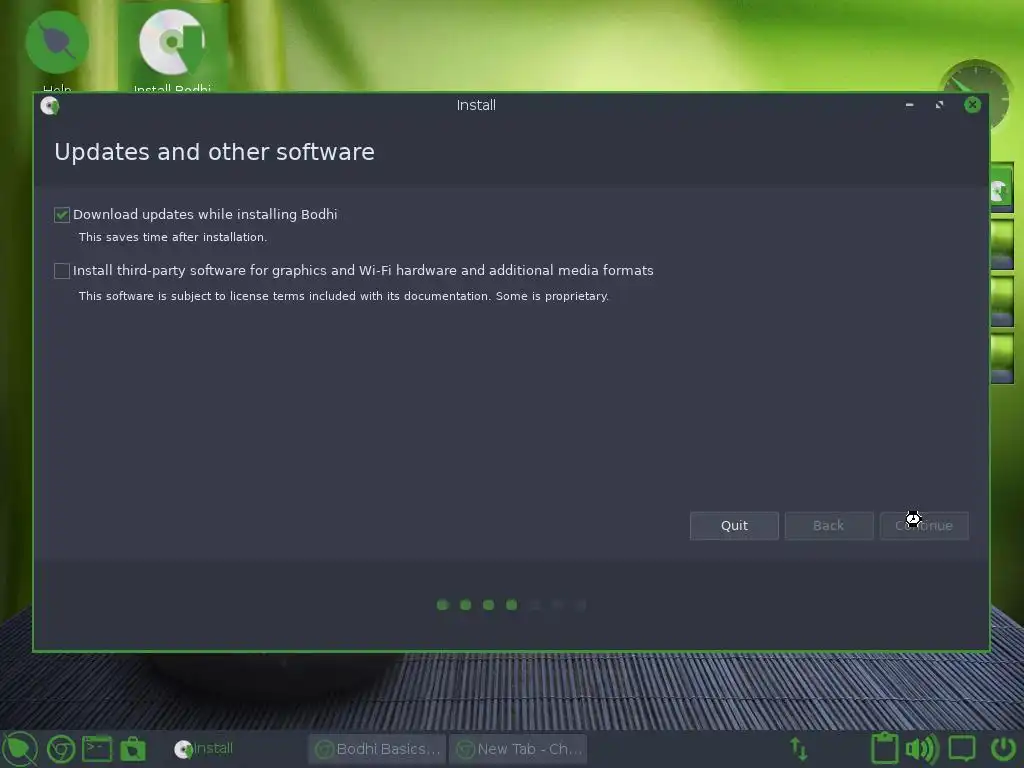
Task: Click the Install window title text
Action: tap(476, 105)
